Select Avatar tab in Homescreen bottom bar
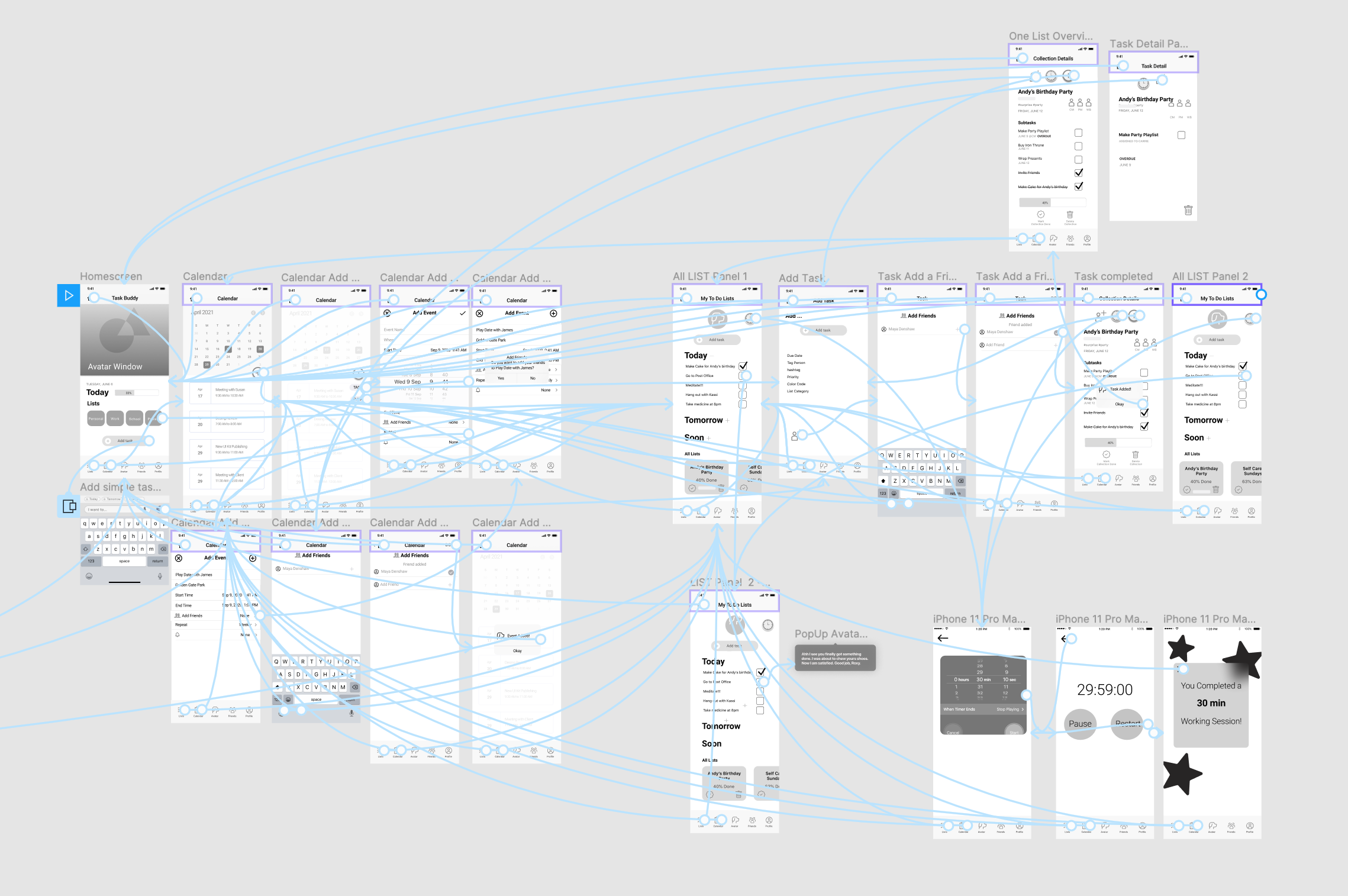 coord(124,467)
